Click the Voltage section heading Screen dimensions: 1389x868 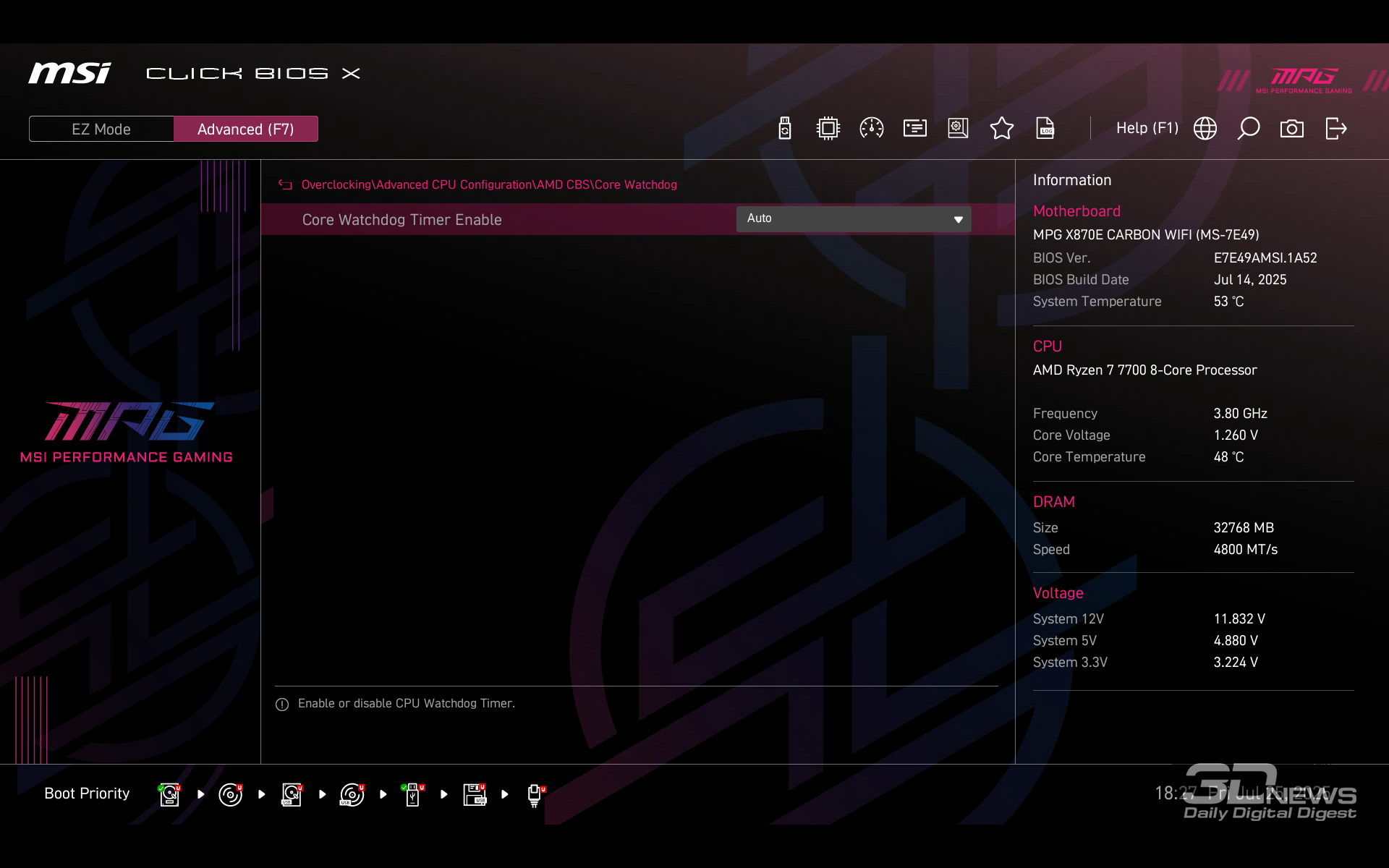[1058, 593]
